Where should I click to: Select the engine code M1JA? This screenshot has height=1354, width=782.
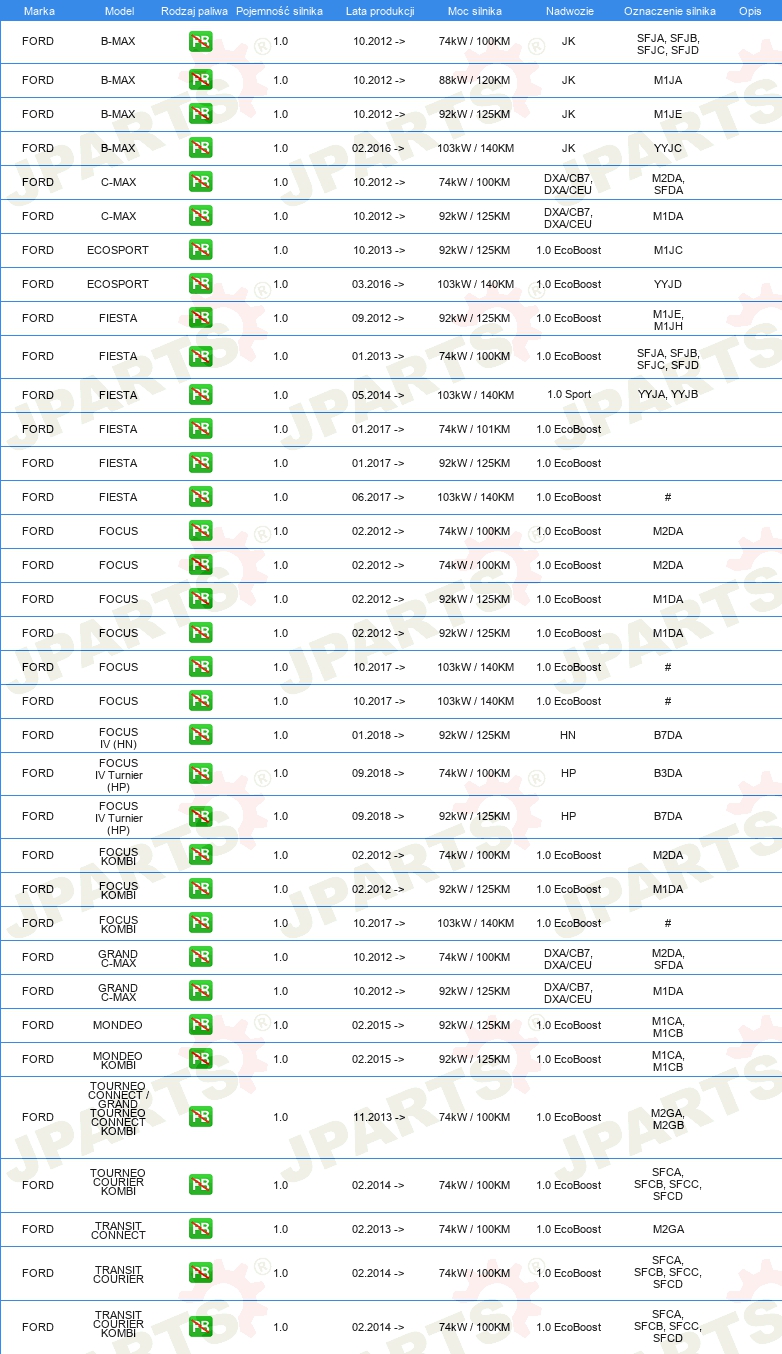coord(668,80)
